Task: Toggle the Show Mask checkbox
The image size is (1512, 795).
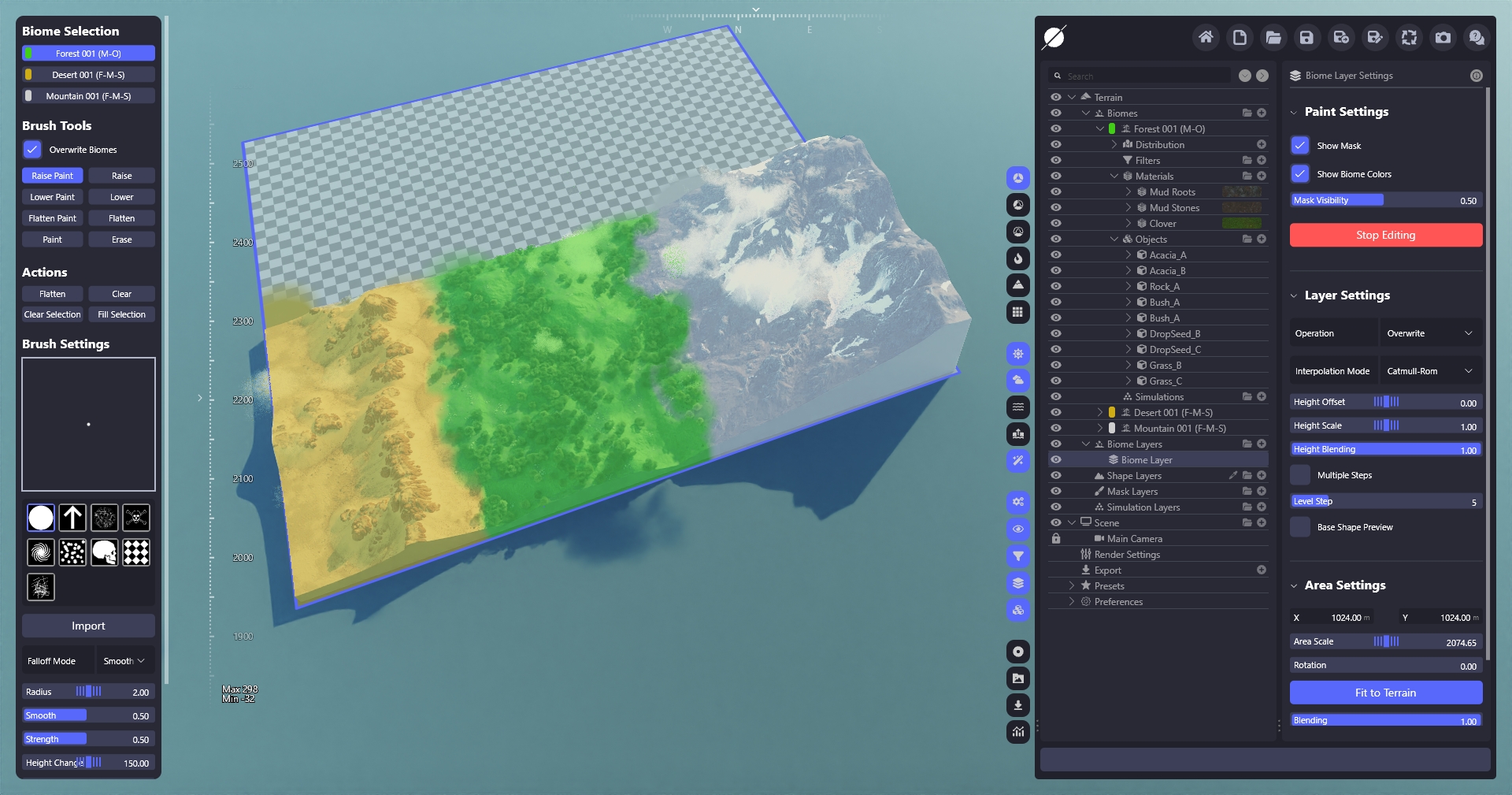Action: tap(1300, 146)
